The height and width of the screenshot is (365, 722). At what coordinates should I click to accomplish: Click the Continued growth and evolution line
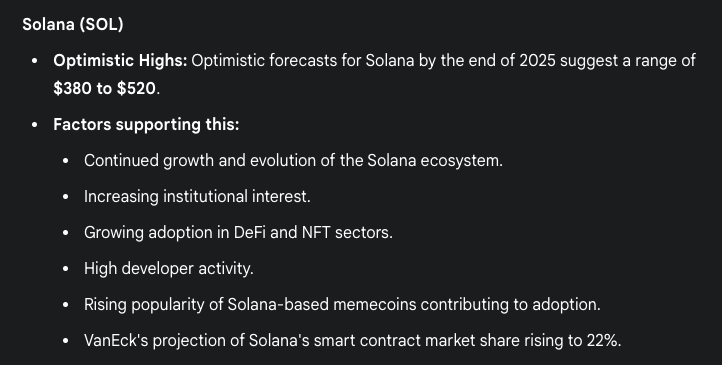[x=293, y=160]
